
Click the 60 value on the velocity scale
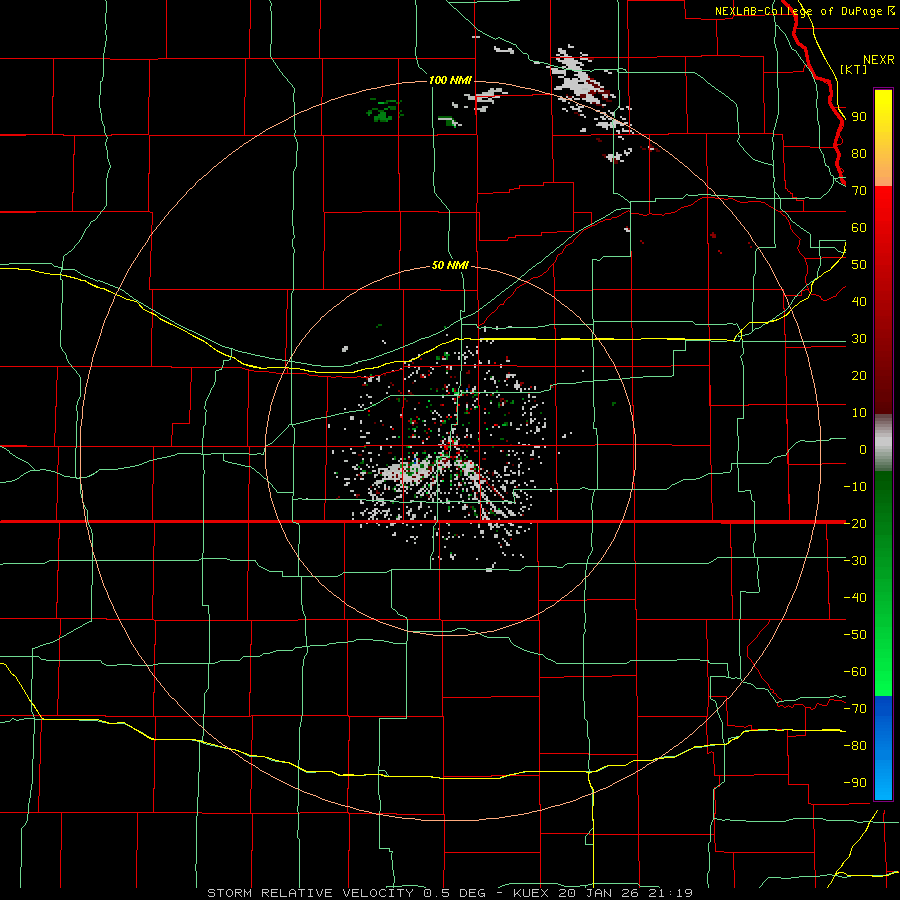859,228
